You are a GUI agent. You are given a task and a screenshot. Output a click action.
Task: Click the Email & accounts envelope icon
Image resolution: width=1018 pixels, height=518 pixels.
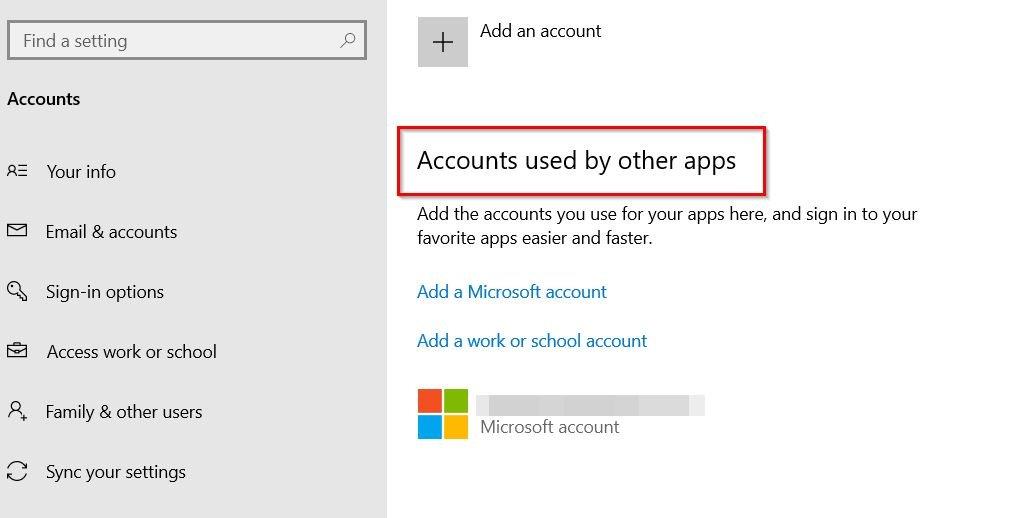[x=17, y=231]
